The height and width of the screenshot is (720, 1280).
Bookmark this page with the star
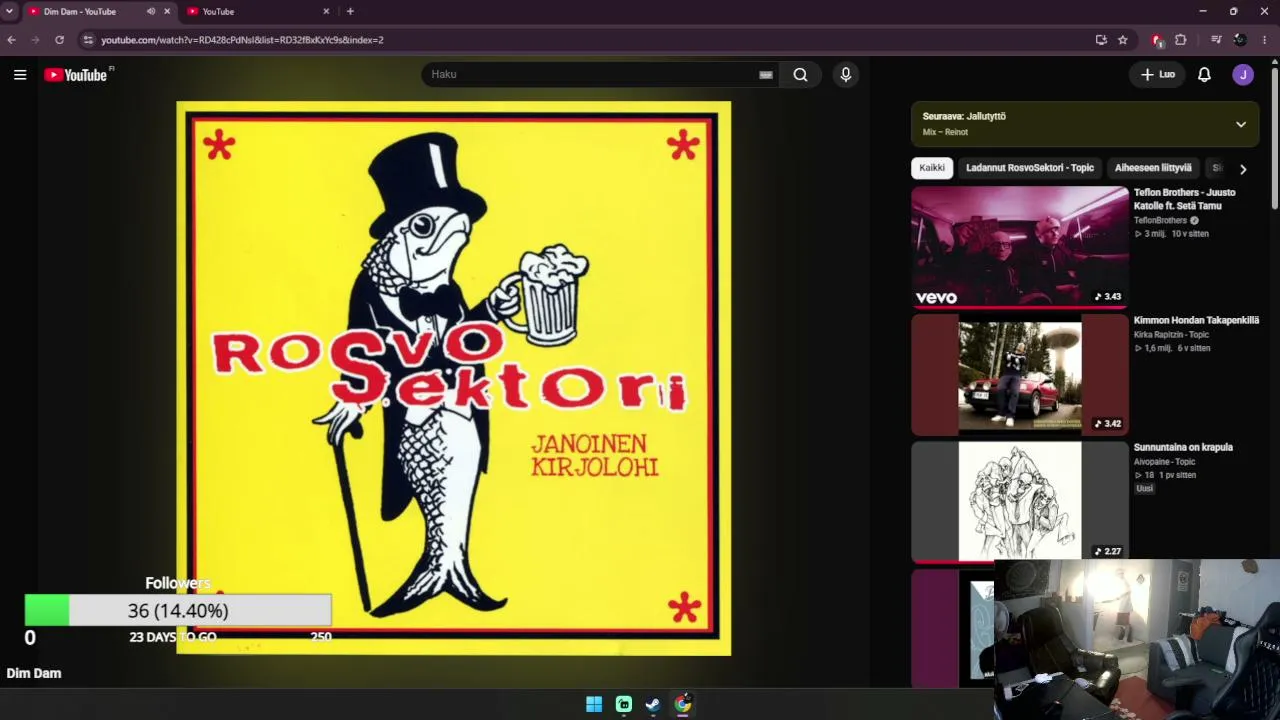[1123, 40]
